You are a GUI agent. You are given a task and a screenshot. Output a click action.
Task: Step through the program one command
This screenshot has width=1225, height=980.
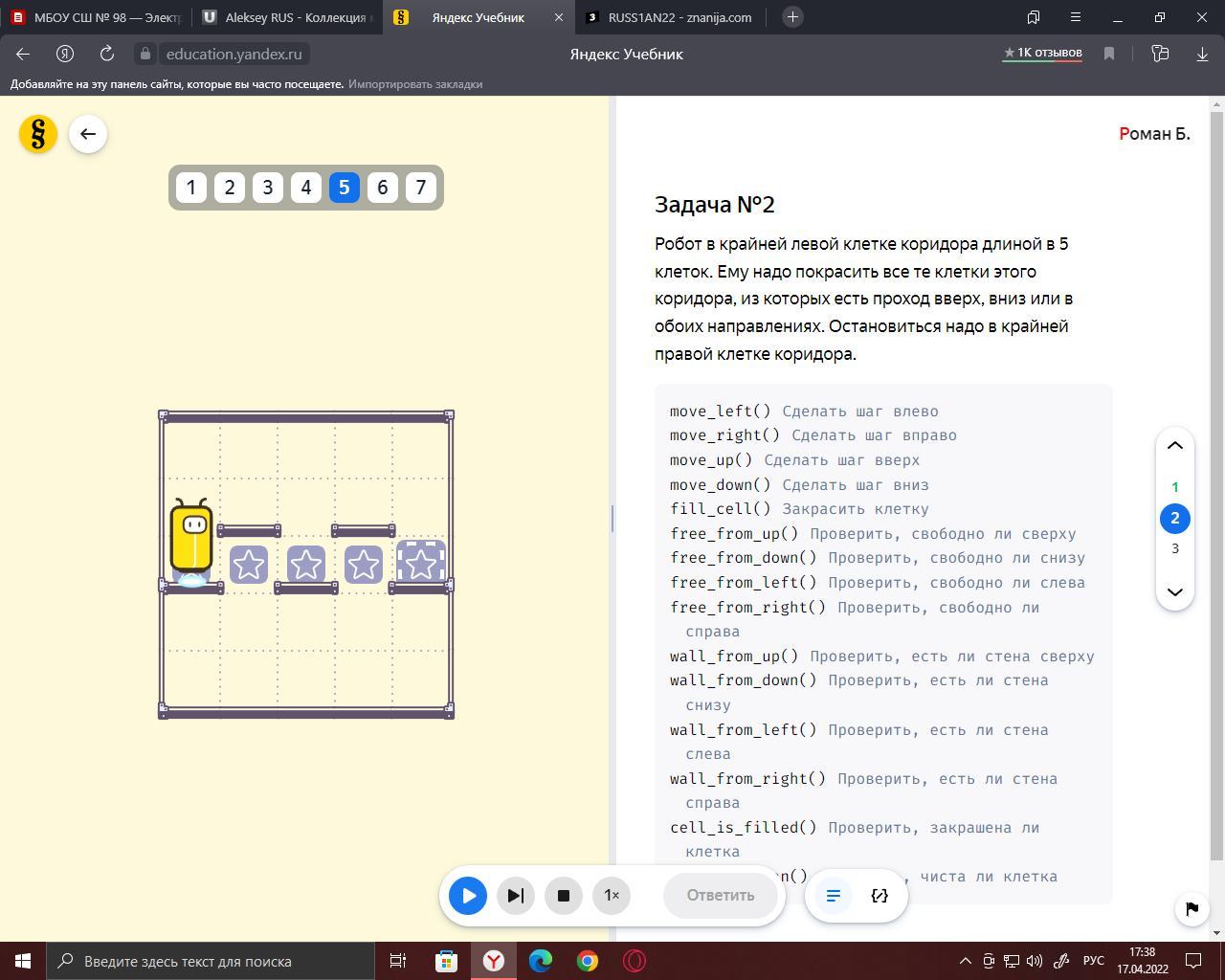[516, 896]
